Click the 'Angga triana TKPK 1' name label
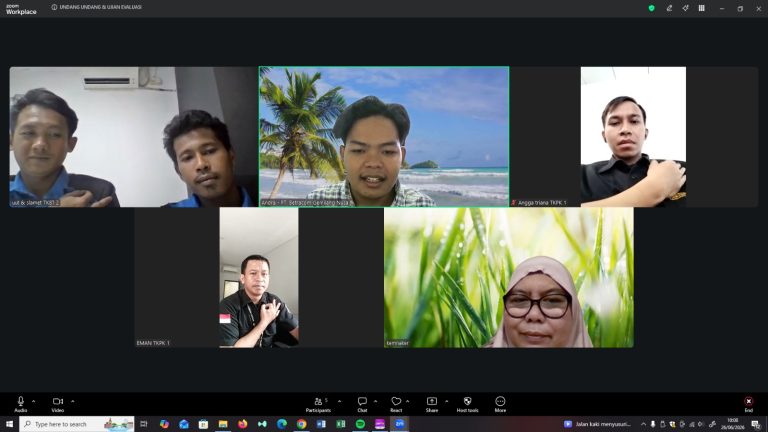 pos(542,202)
